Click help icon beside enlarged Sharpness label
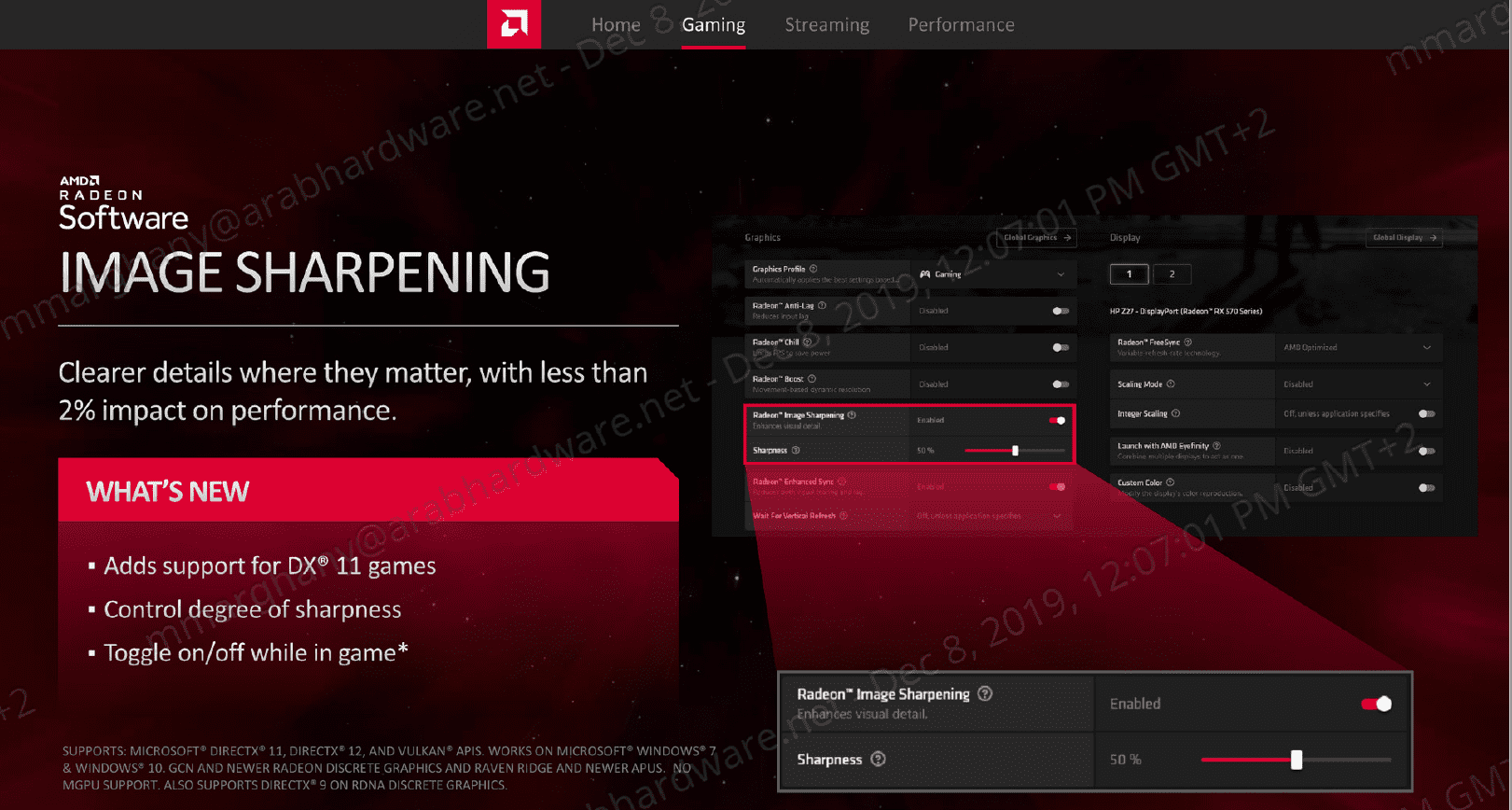Viewport: 1512px width, 810px height. tap(878, 759)
